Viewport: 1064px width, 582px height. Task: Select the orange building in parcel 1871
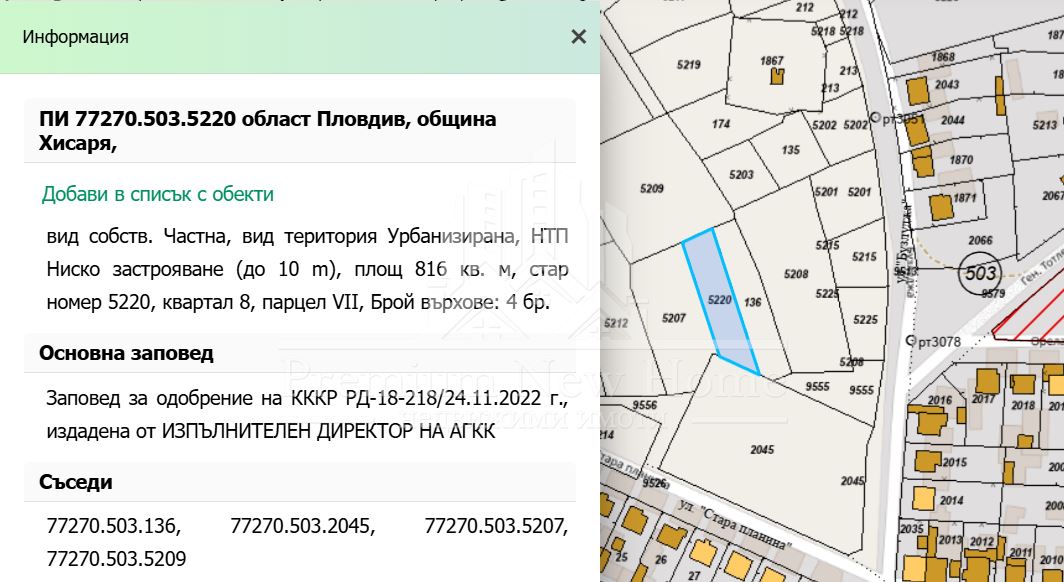[941, 207]
